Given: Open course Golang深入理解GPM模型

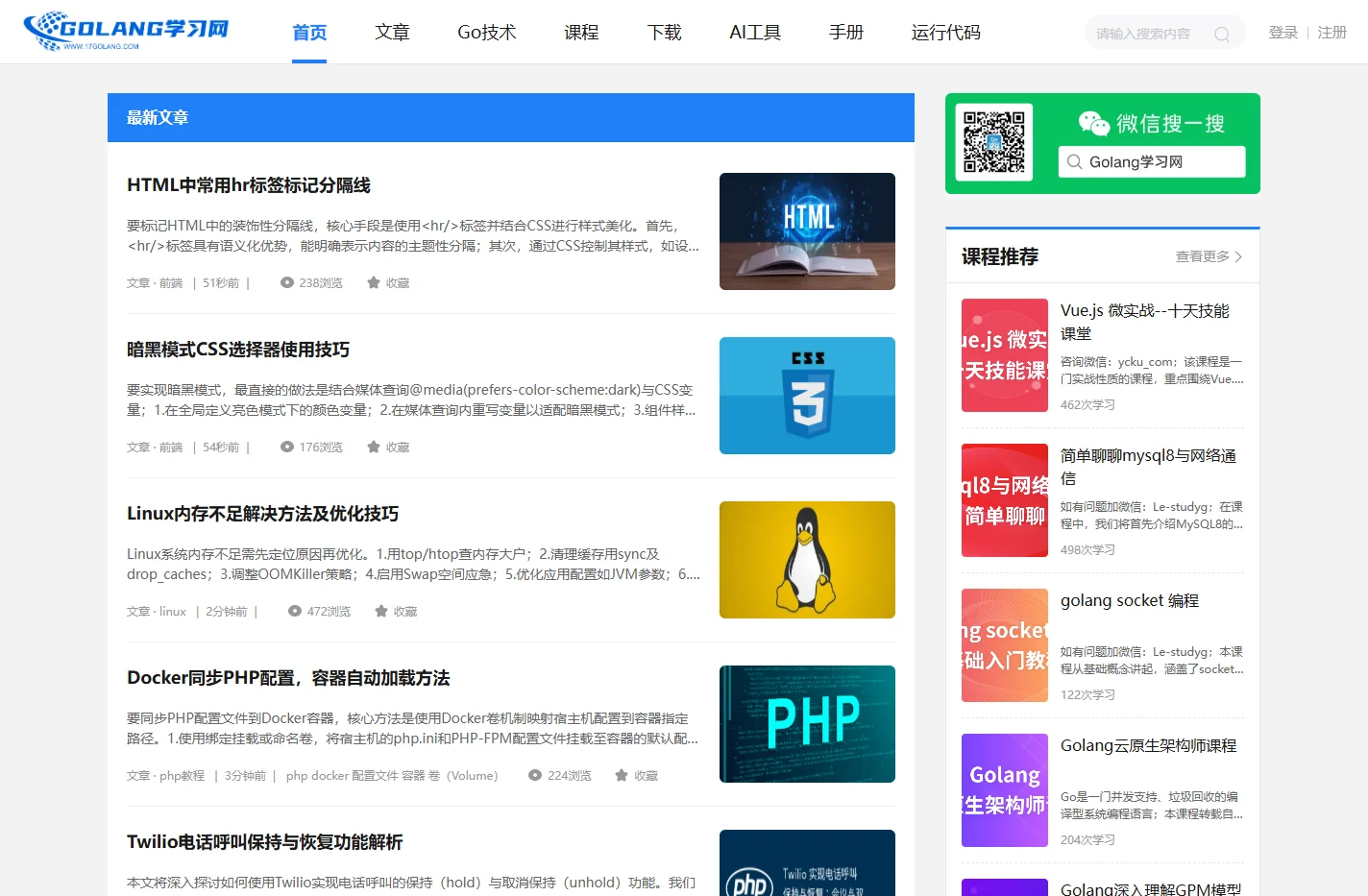Looking at the screenshot, I should pos(1151,888).
